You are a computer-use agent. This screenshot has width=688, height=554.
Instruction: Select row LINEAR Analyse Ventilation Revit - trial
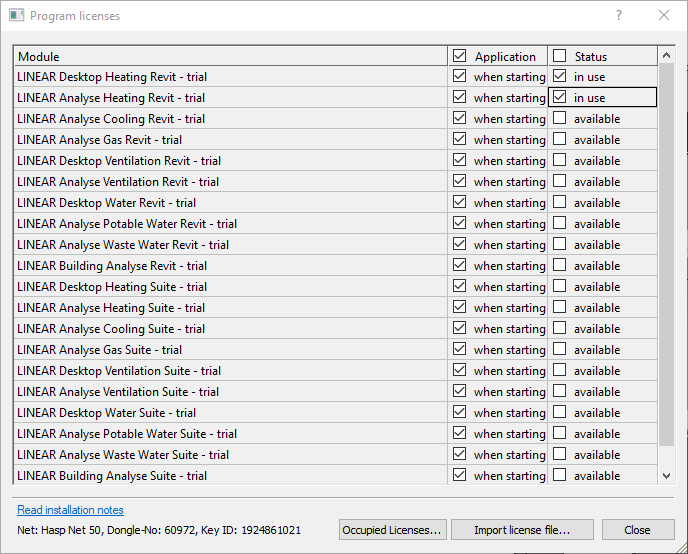point(336,182)
